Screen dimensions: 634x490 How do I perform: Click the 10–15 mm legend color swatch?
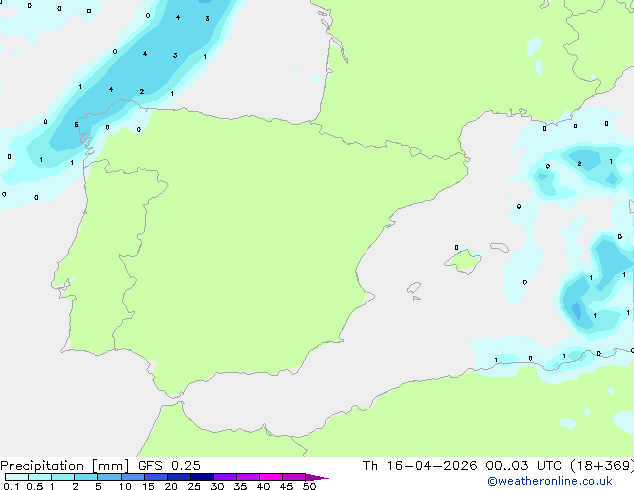(x=133, y=477)
